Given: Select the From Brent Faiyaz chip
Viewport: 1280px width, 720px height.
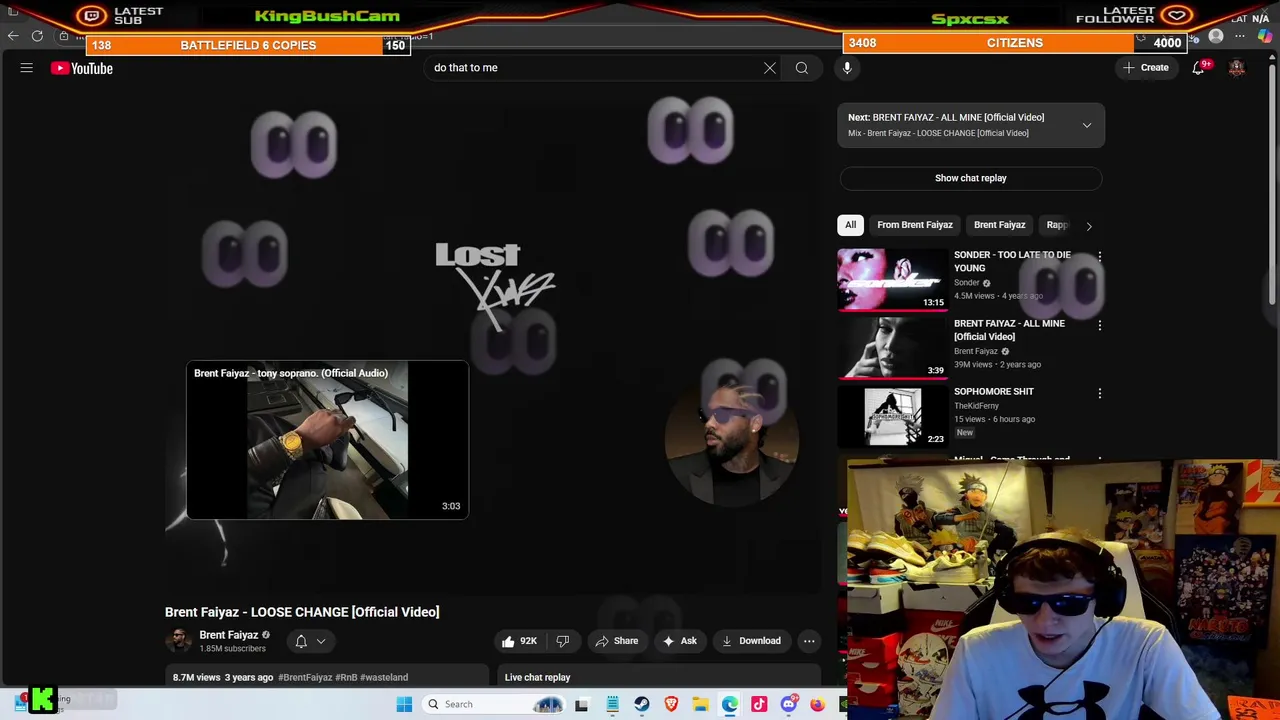Looking at the screenshot, I should click(915, 225).
